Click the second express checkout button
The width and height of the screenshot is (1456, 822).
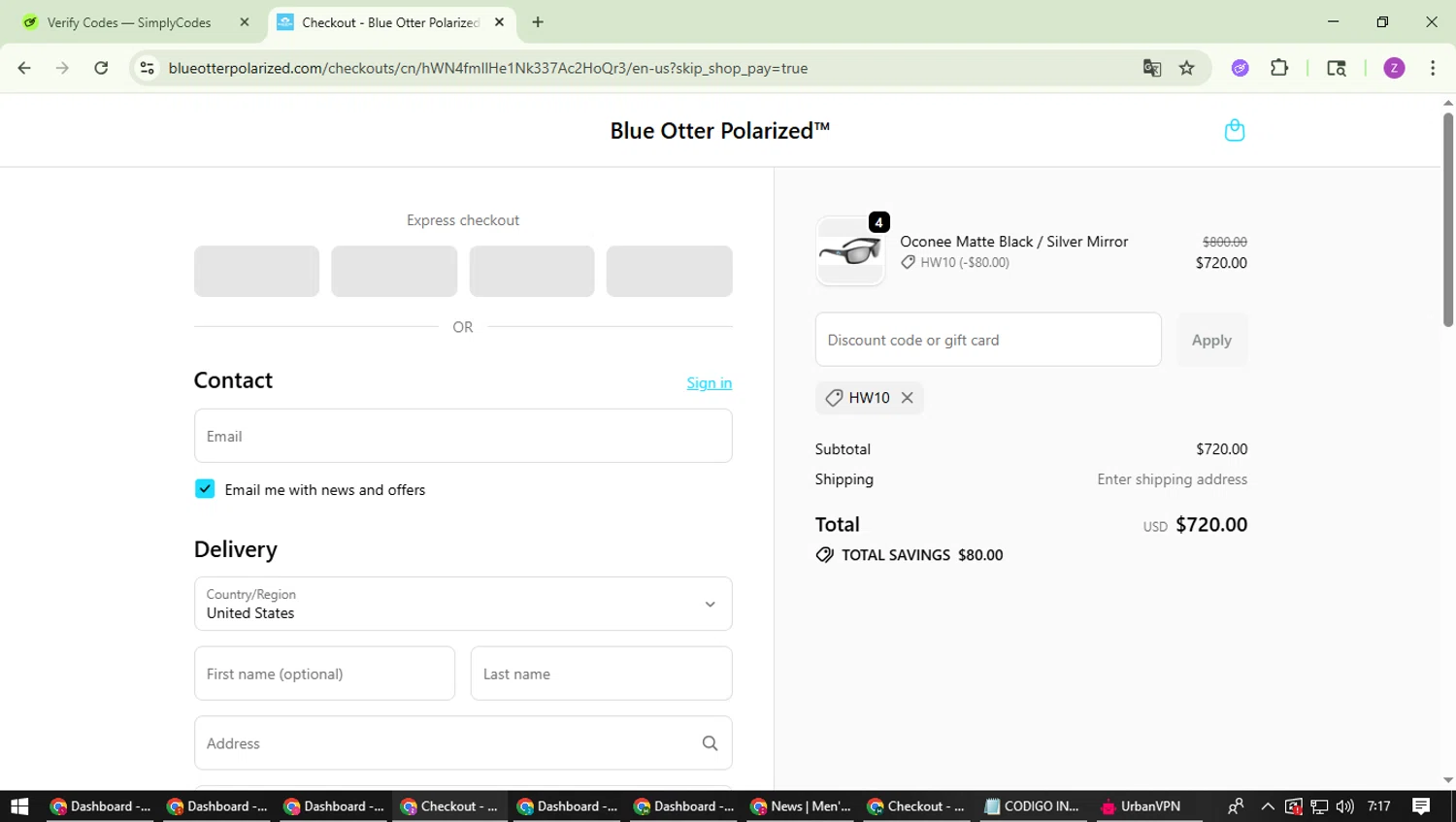[394, 271]
